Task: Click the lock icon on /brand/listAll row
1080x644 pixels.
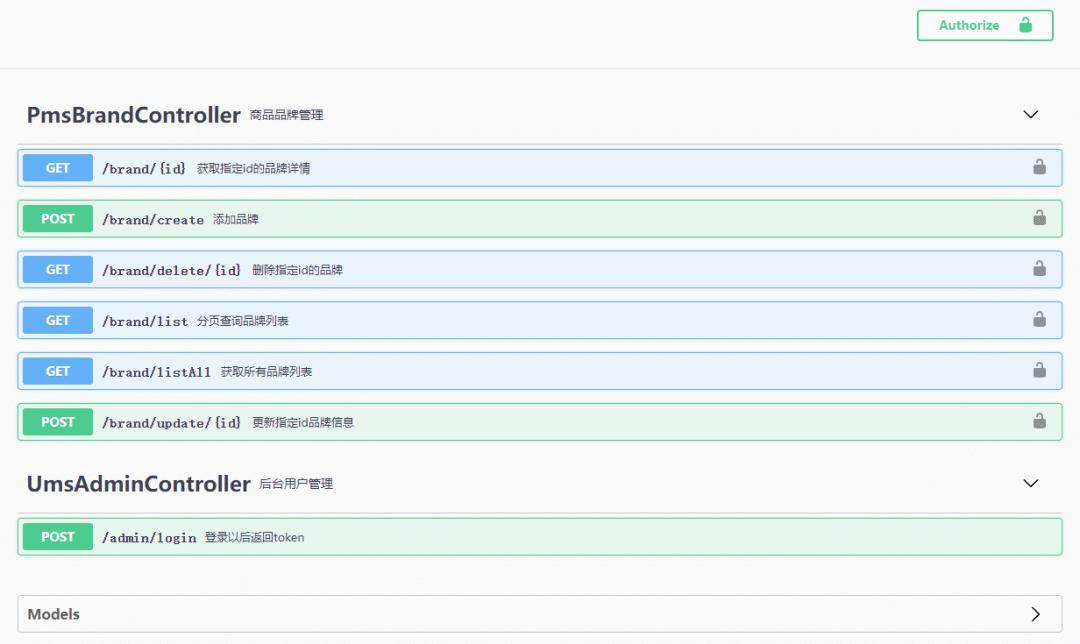Action: [1039, 370]
